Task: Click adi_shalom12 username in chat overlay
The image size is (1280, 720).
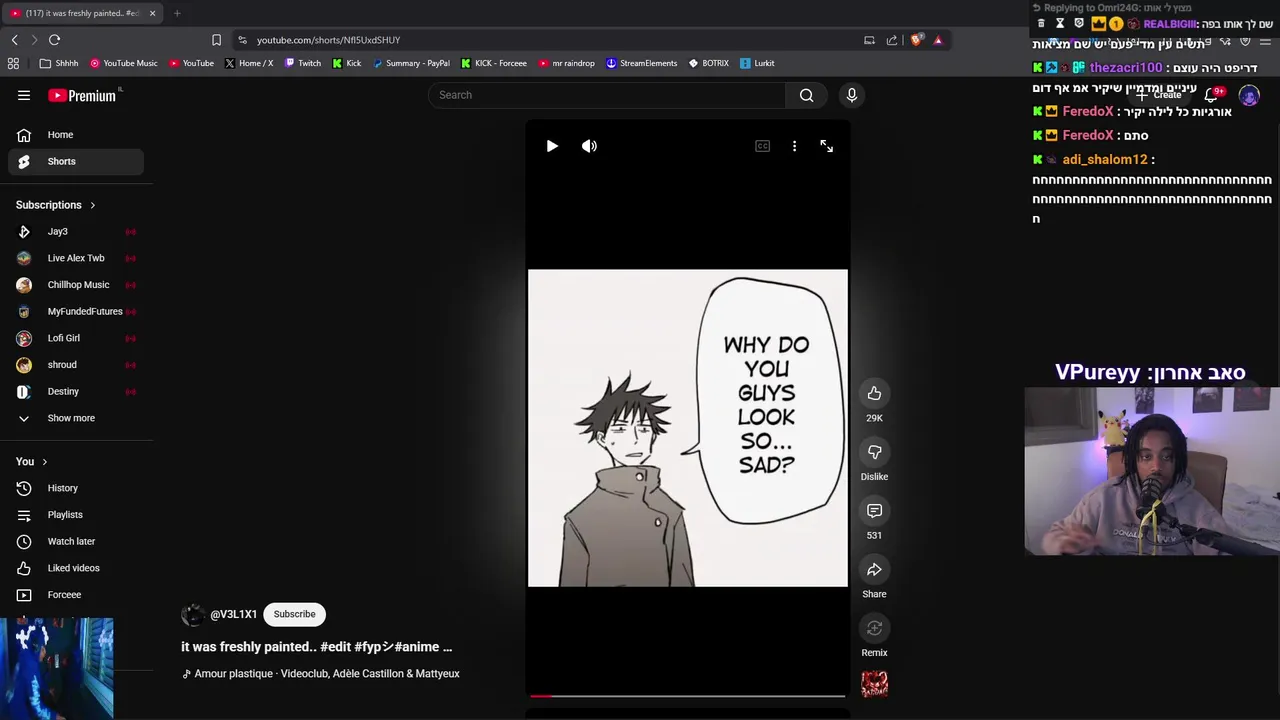Action: click(1105, 159)
